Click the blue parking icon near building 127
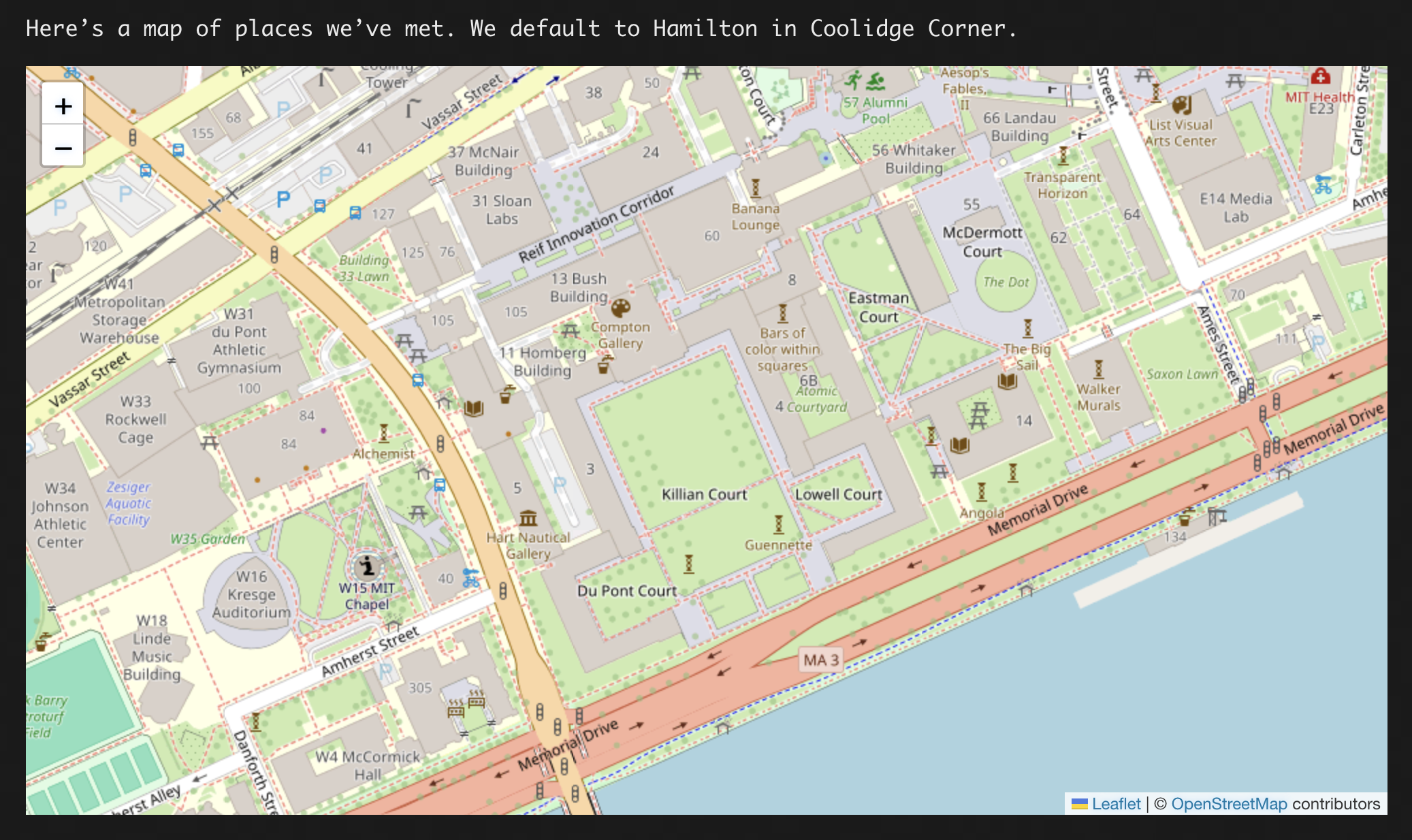Viewport: 1412px width, 840px height. tap(283, 199)
